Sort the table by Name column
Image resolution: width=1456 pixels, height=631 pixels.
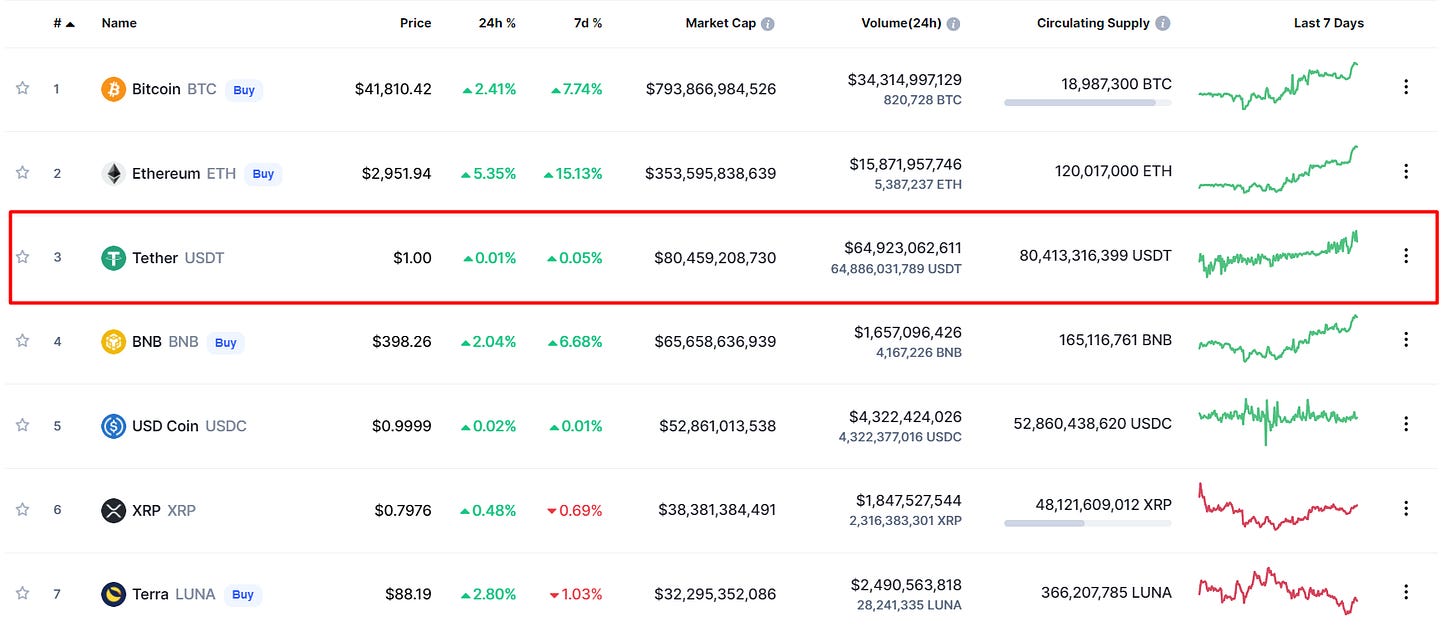(x=119, y=23)
